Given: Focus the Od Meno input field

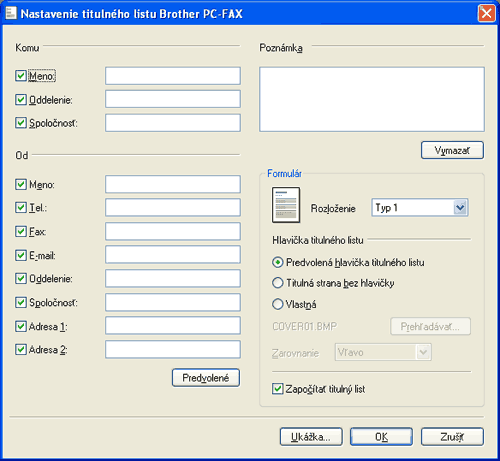Looking at the screenshot, I should pos(173,184).
